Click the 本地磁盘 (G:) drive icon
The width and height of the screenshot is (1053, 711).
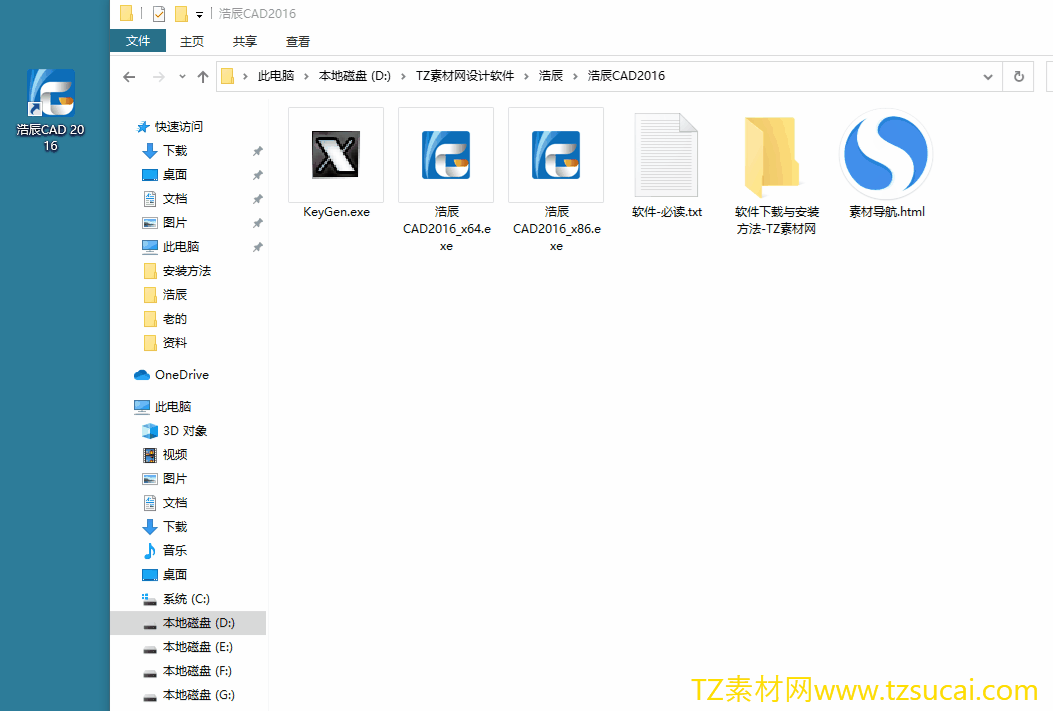pos(150,697)
